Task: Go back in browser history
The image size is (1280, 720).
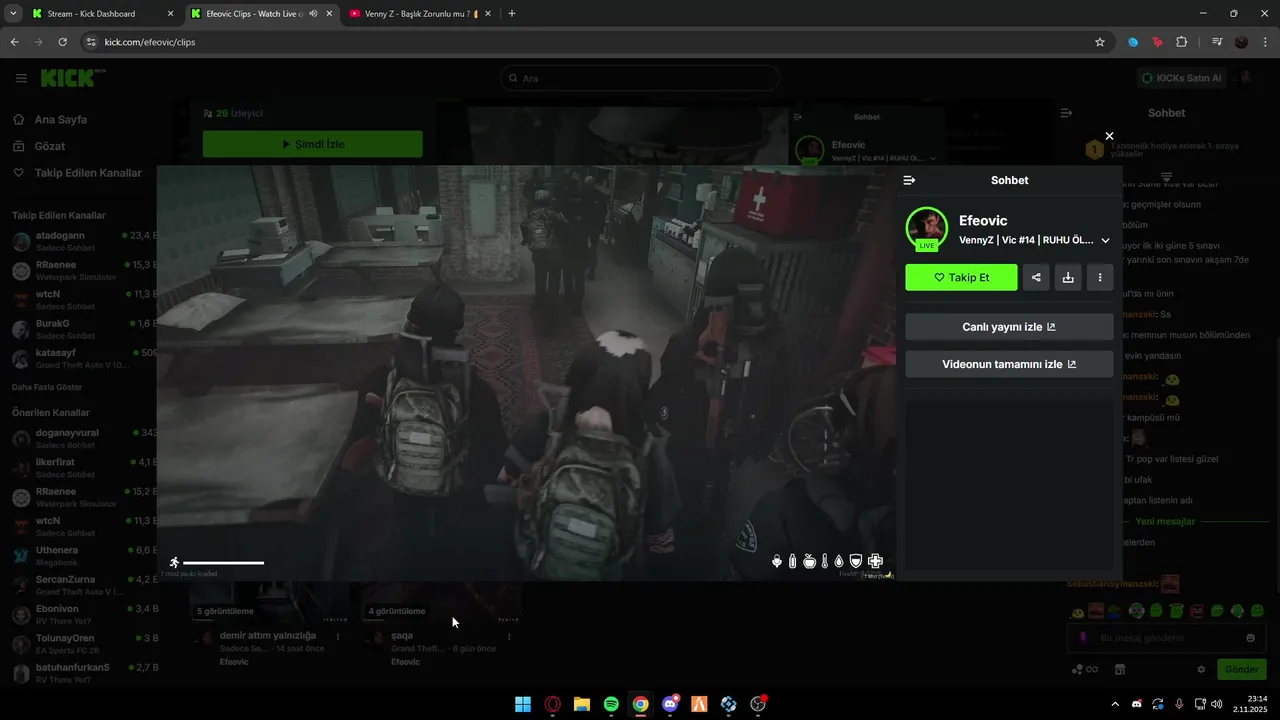Action: click(14, 42)
